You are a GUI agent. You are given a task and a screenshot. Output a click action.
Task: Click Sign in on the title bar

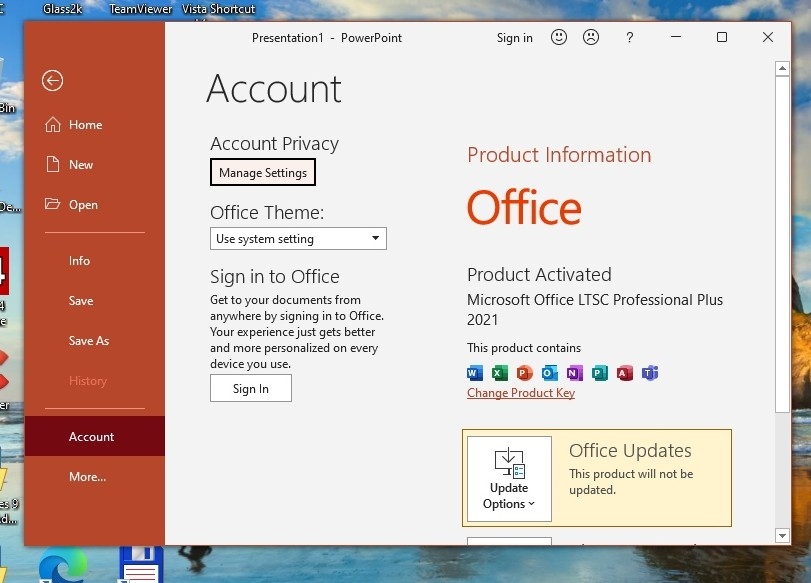click(x=514, y=38)
